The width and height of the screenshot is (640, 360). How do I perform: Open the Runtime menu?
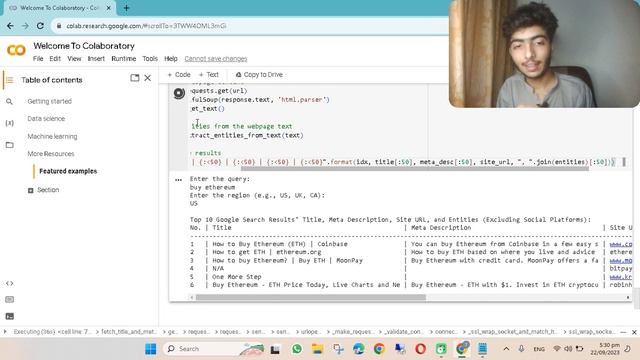coord(124,59)
